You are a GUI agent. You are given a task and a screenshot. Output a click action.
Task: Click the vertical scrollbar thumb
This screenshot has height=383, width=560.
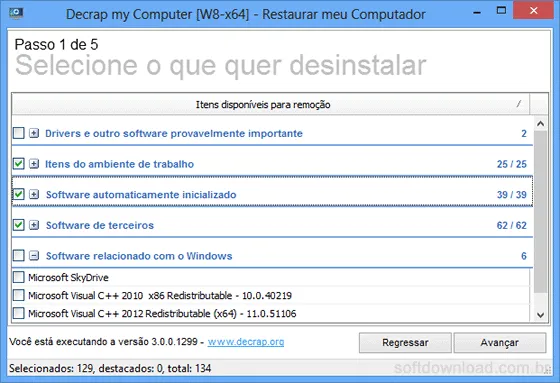pos(540,212)
